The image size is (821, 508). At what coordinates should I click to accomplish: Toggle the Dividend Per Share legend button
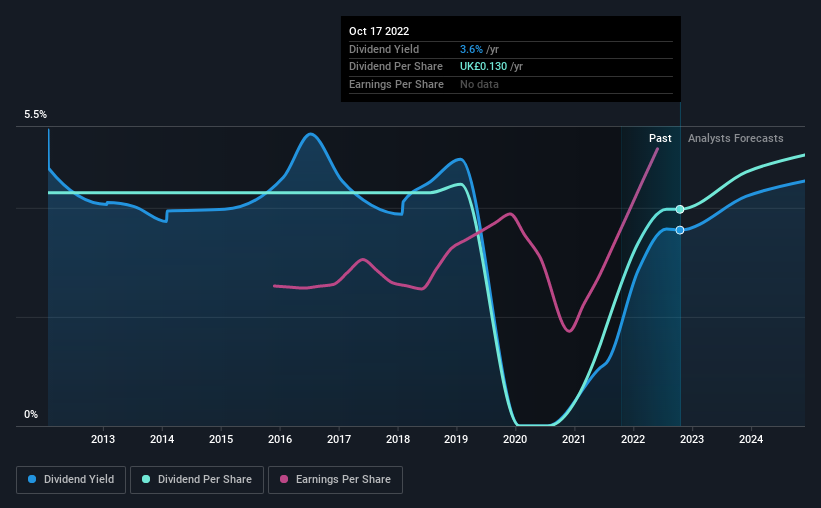[197, 480]
